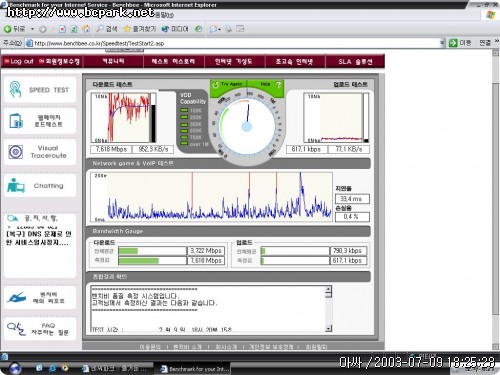
Task: Click the Log out link
Action: click(x=19, y=61)
